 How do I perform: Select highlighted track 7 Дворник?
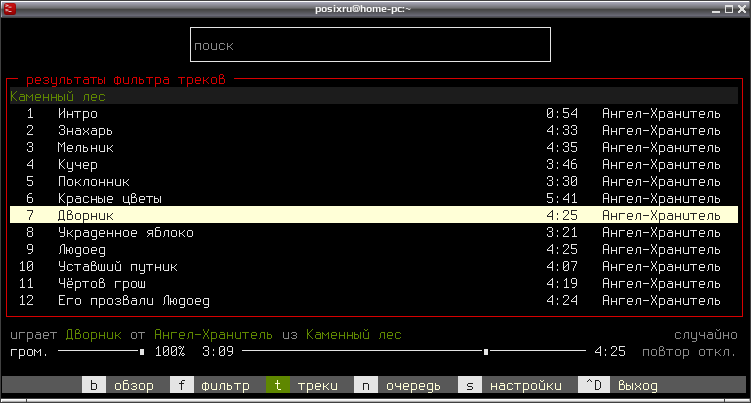coord(374,215)
